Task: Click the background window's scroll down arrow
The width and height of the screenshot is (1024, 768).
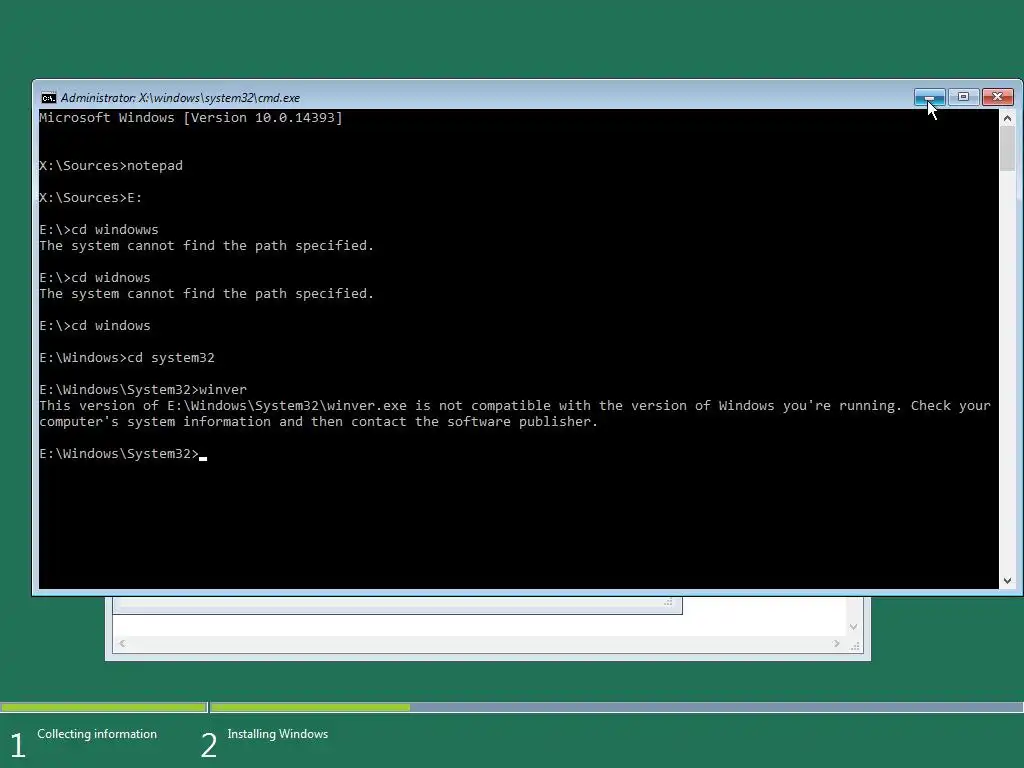Action: (x=854, y=627)
